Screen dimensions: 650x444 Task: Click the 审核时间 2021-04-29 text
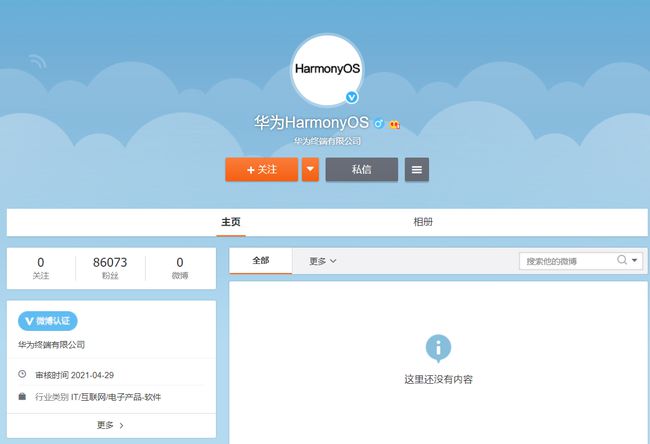pyautogui.click(x=75, y=375)
